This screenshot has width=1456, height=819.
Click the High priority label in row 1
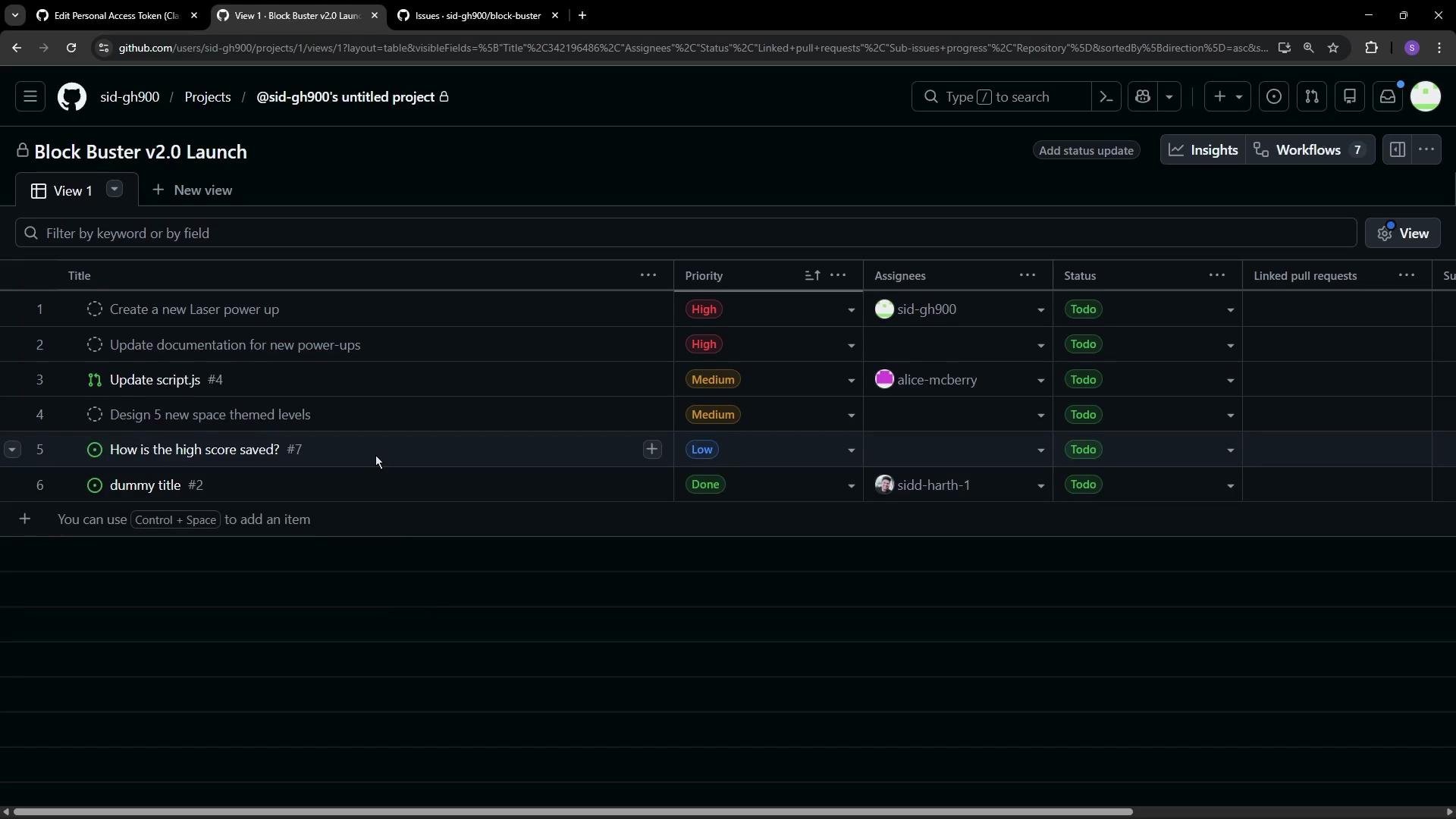pyautogui.click(x=704, y=309)
